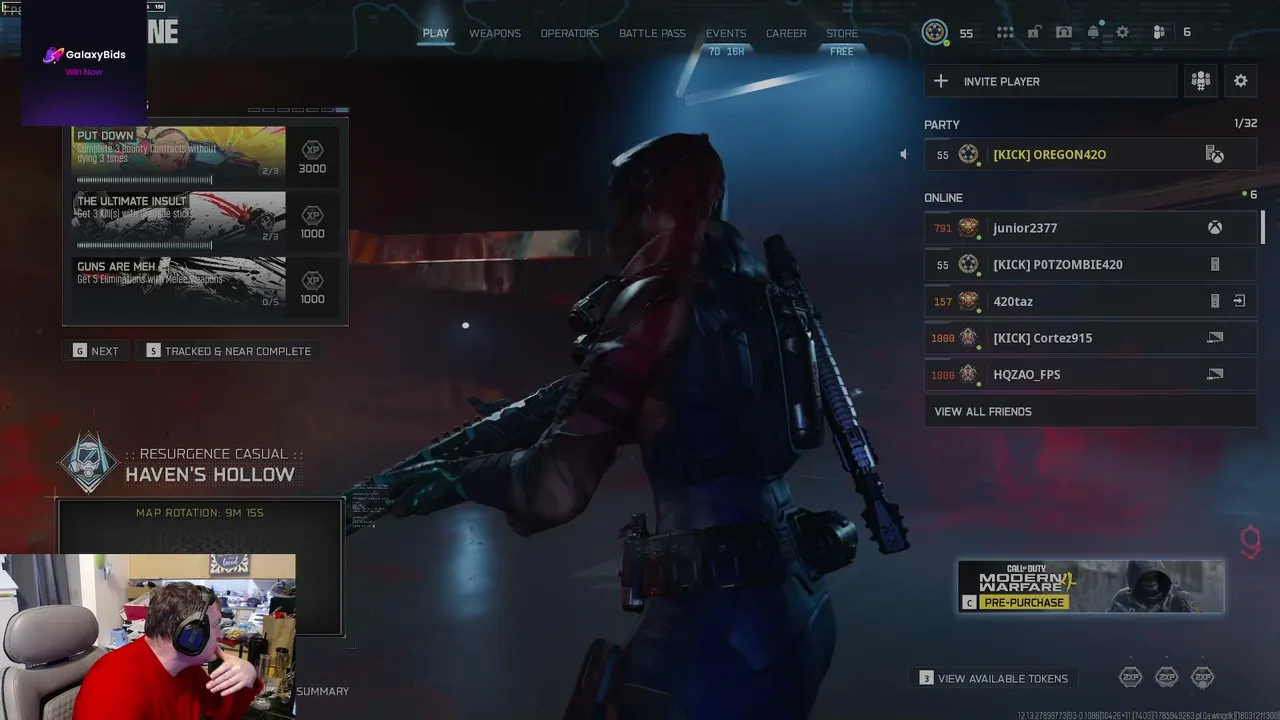
Task: Switch to the Play tab
Action: click(x=436, y=33)
